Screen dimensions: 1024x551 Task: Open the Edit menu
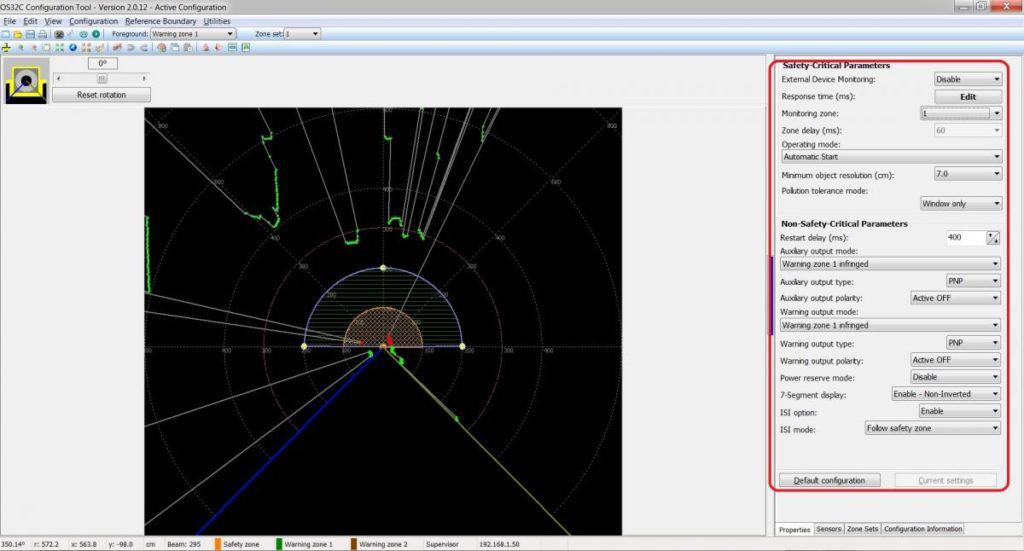tap(30, 21)
